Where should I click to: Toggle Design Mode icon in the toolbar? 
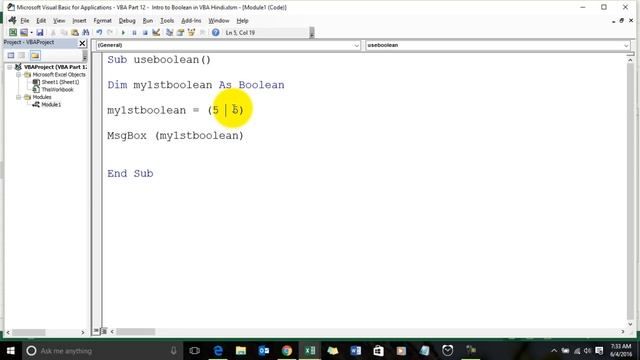pyautogui.click(x=156, y=33)
